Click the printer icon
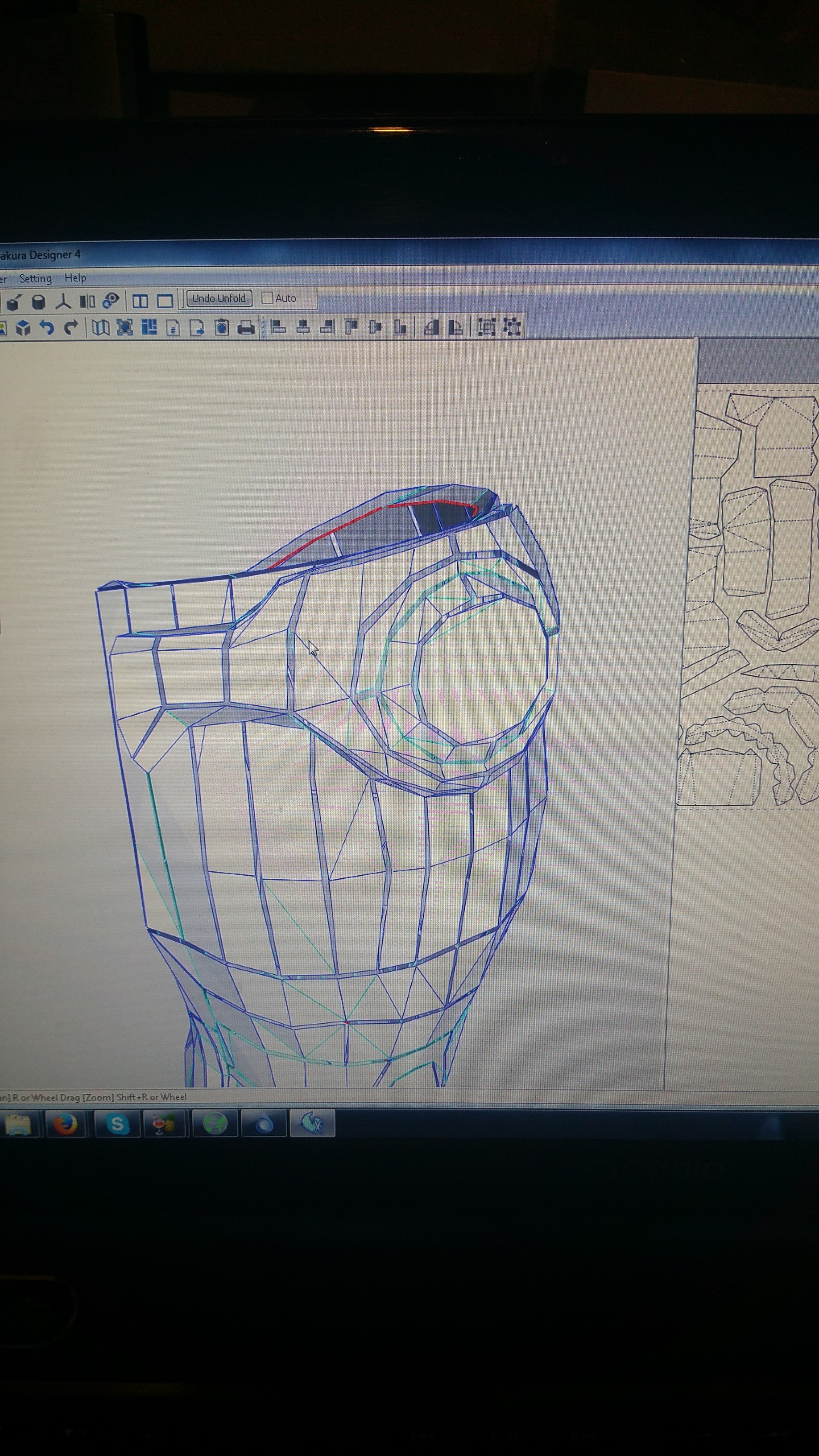 click(246, 328)
